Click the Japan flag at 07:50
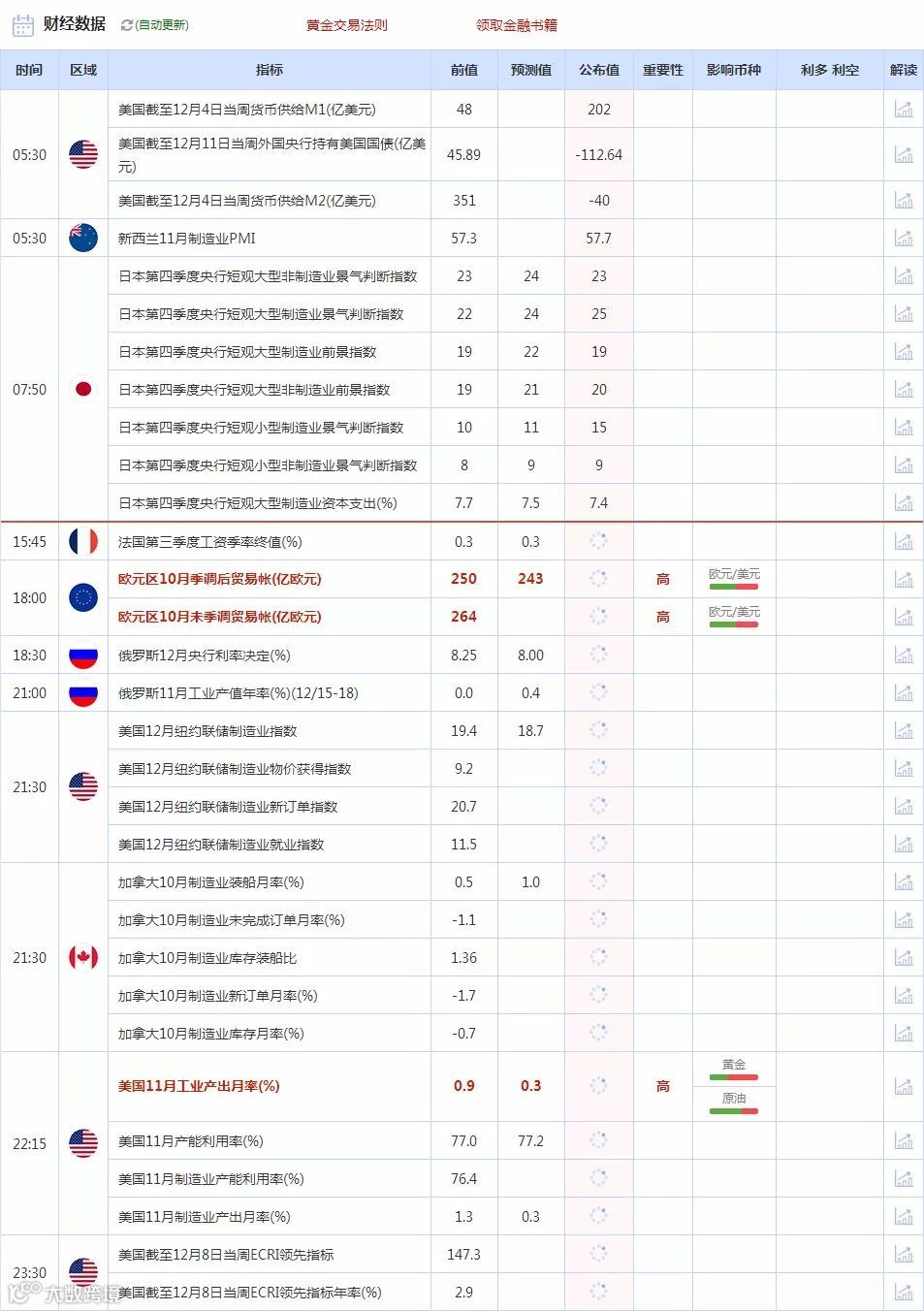924x1311 pixels. [83, 389]
